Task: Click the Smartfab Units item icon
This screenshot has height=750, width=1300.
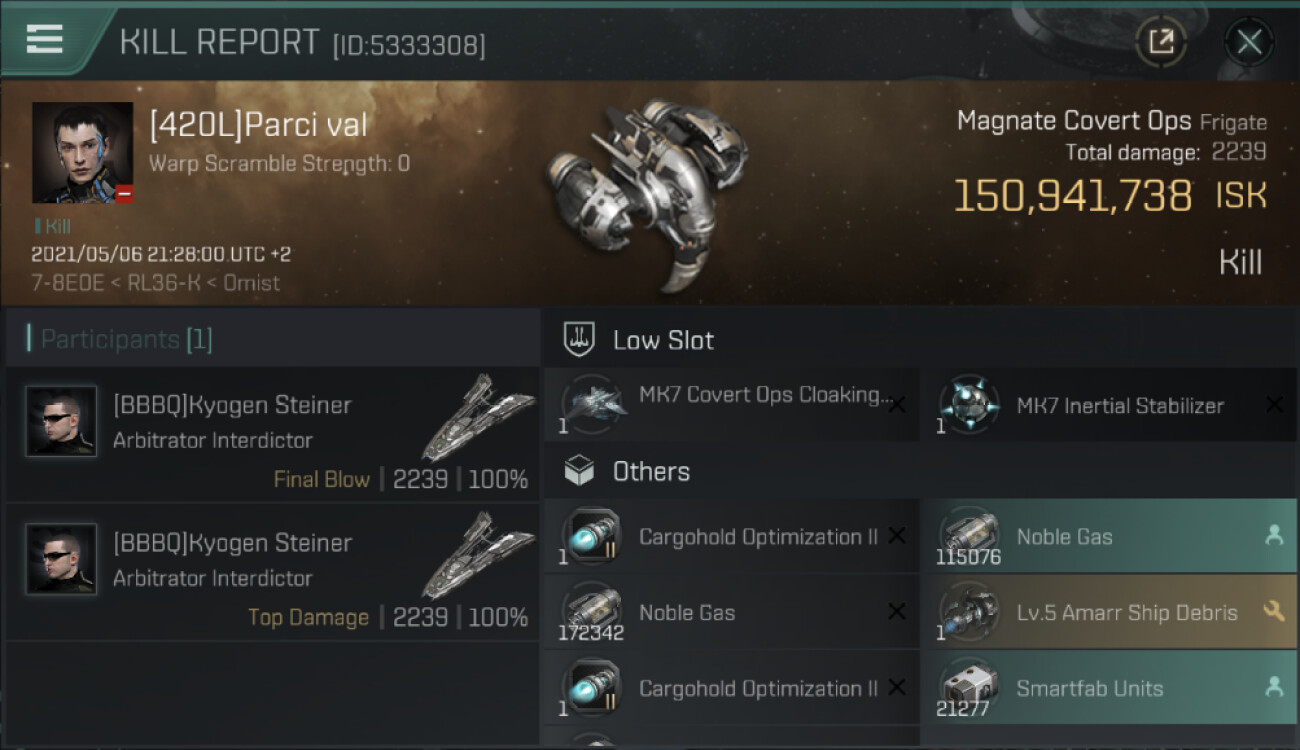Action: tap(969, 688)
